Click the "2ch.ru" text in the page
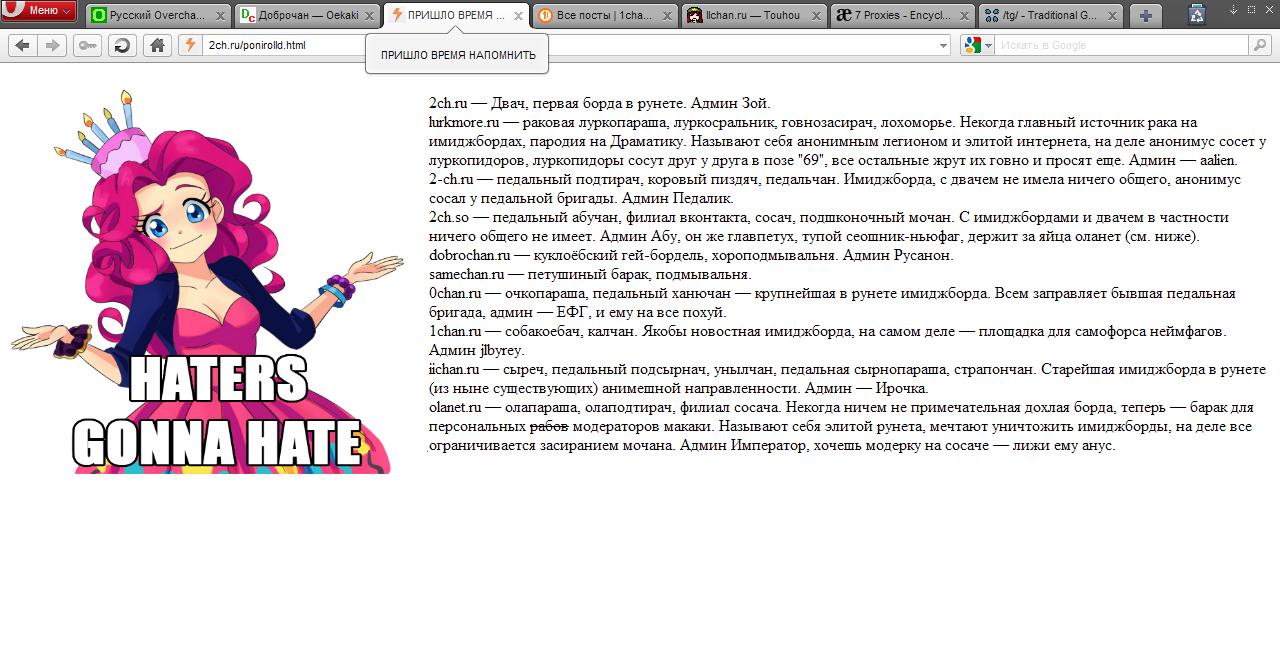Screen dimensions: 1280x654 click(448, 103)
